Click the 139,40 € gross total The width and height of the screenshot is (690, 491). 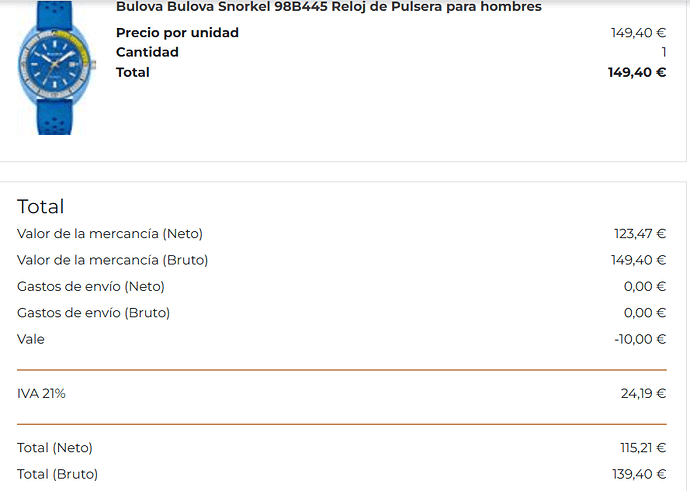click(x=639, y=474)
